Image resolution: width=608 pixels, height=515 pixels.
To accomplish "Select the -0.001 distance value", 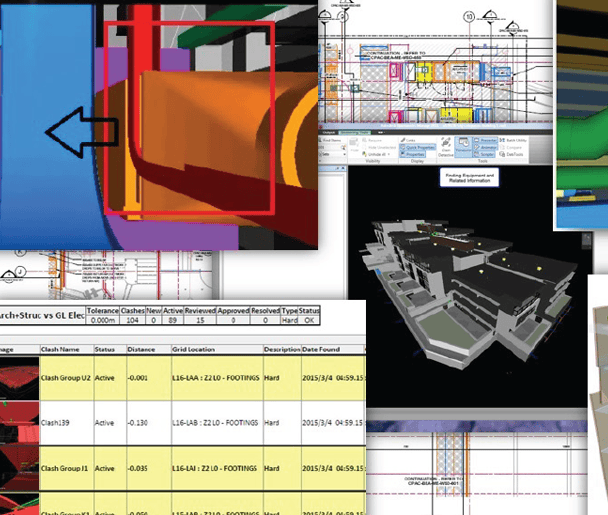I will pos(138,378).
